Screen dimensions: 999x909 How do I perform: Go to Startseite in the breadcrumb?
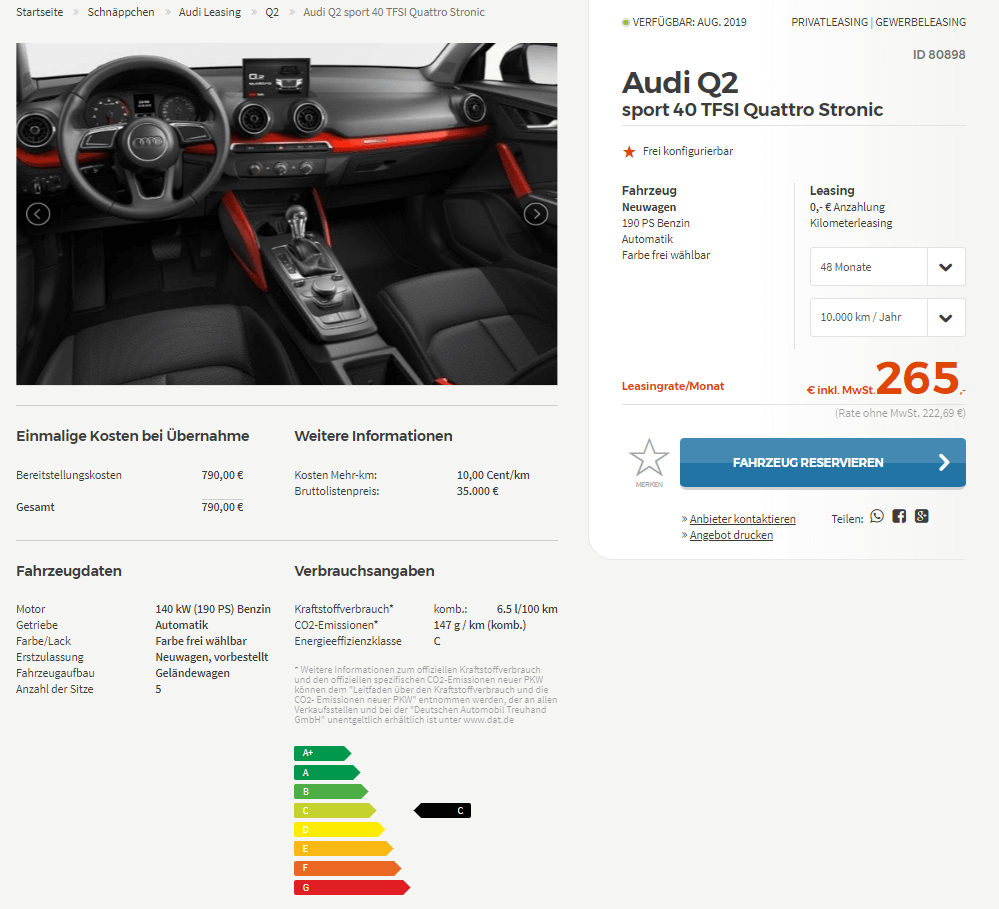[40, 12]
